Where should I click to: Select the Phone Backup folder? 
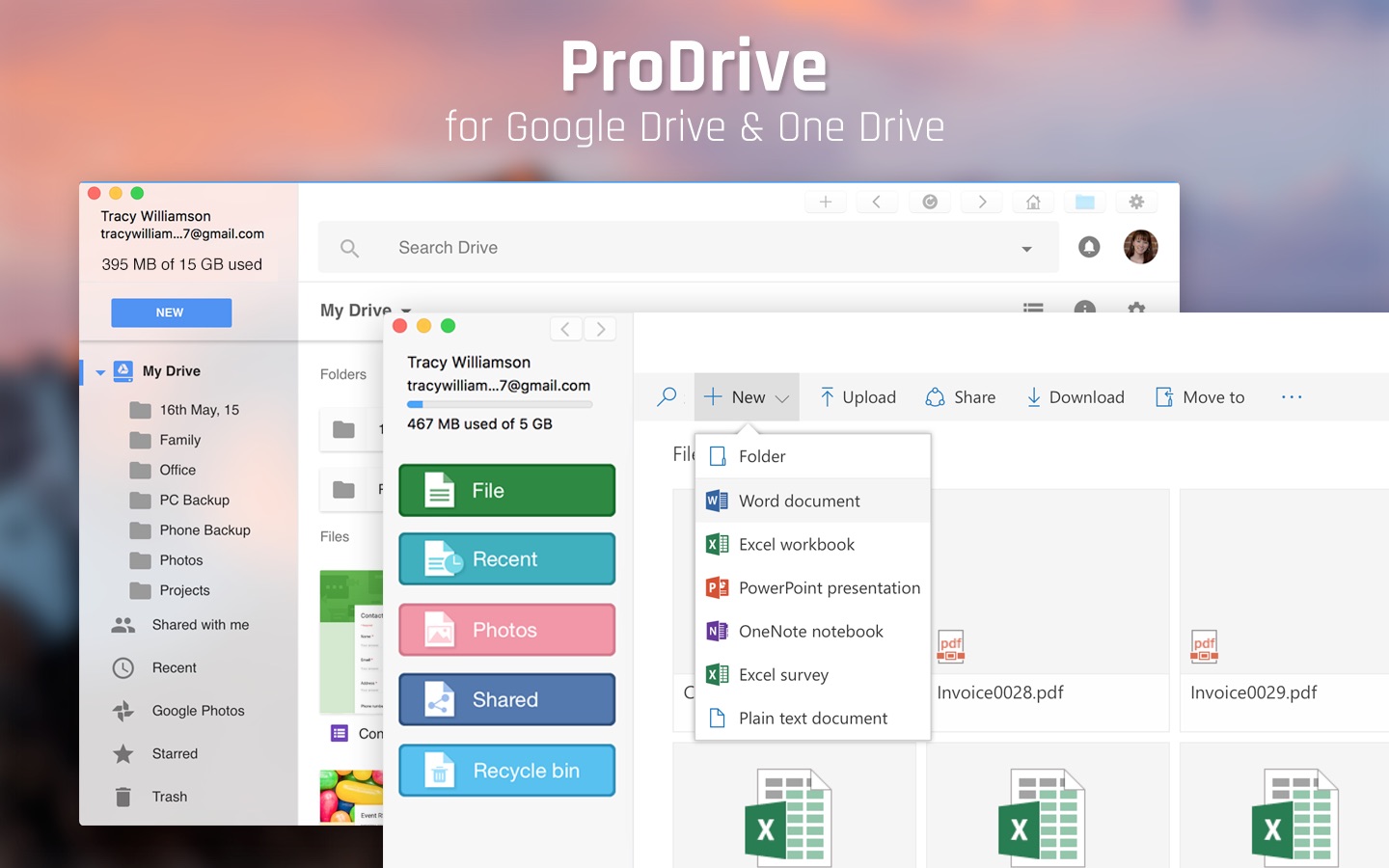tap(190, 530)
